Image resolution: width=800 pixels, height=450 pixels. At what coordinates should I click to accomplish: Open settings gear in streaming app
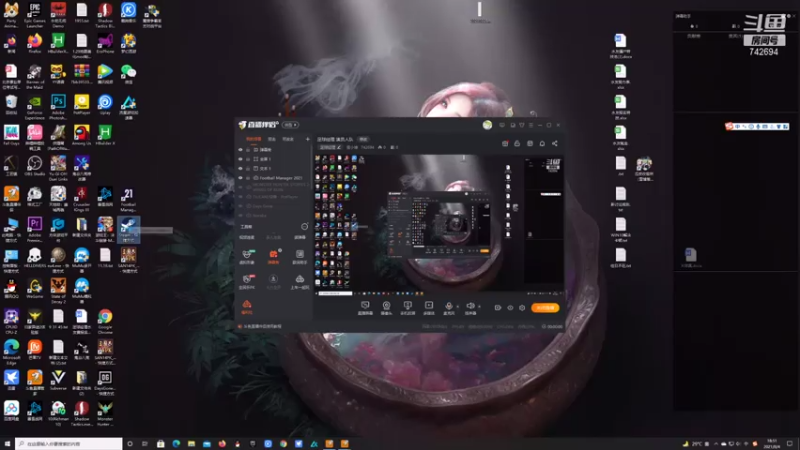click(x=522, y=308)
